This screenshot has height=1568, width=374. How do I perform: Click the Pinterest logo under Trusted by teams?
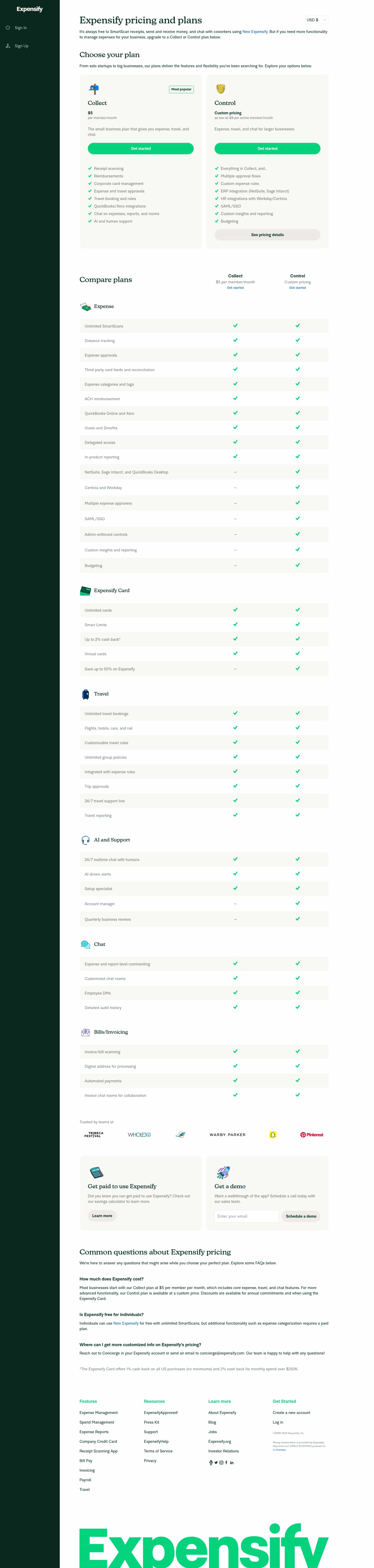tap(312, 1134)
